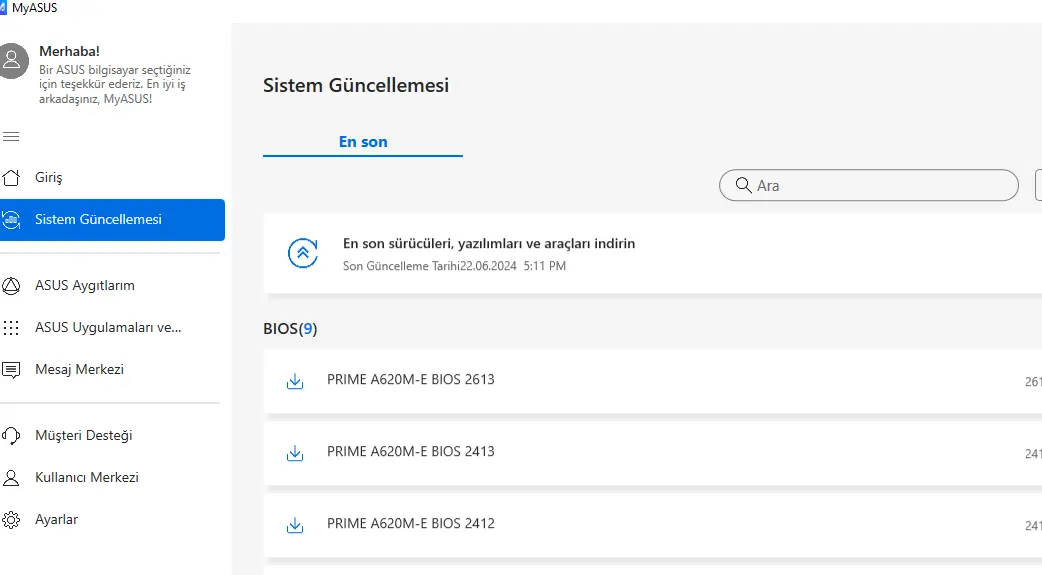The image size is (1042, 575).
Task: Click the MyASUS app logo in title bar
Action: click(3, 8)
